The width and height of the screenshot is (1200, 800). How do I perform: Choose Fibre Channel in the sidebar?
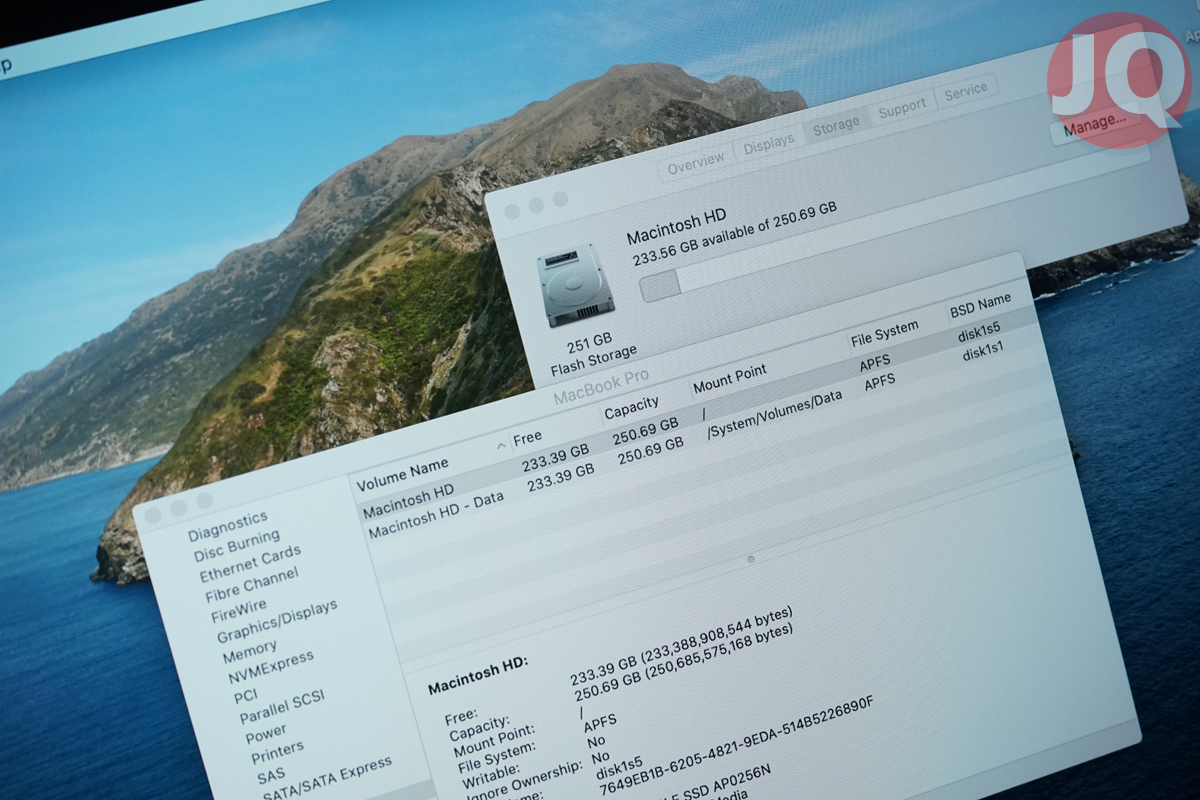click(252, 585)
